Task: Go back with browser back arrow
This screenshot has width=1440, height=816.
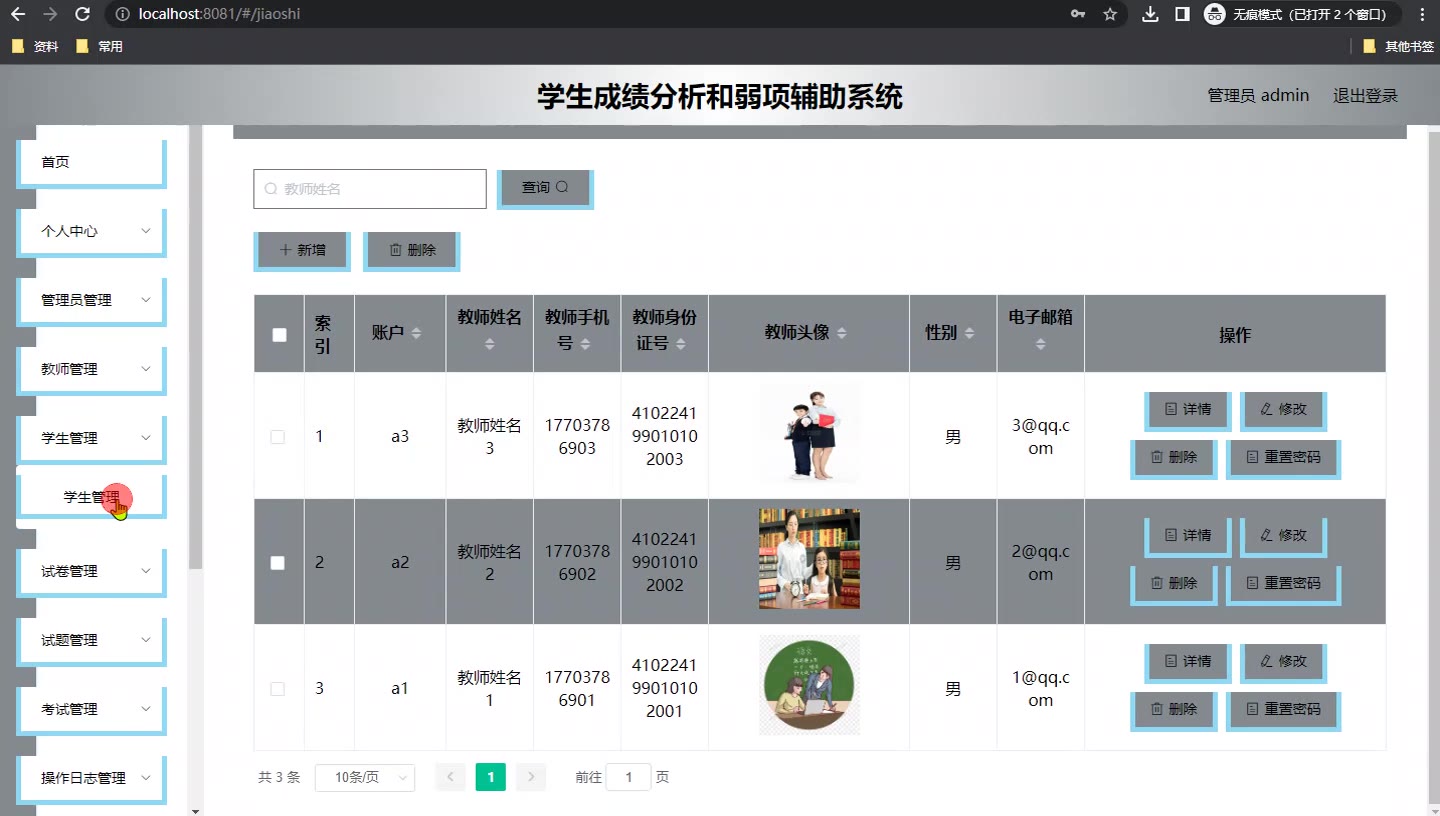Action: coord(17,14)
